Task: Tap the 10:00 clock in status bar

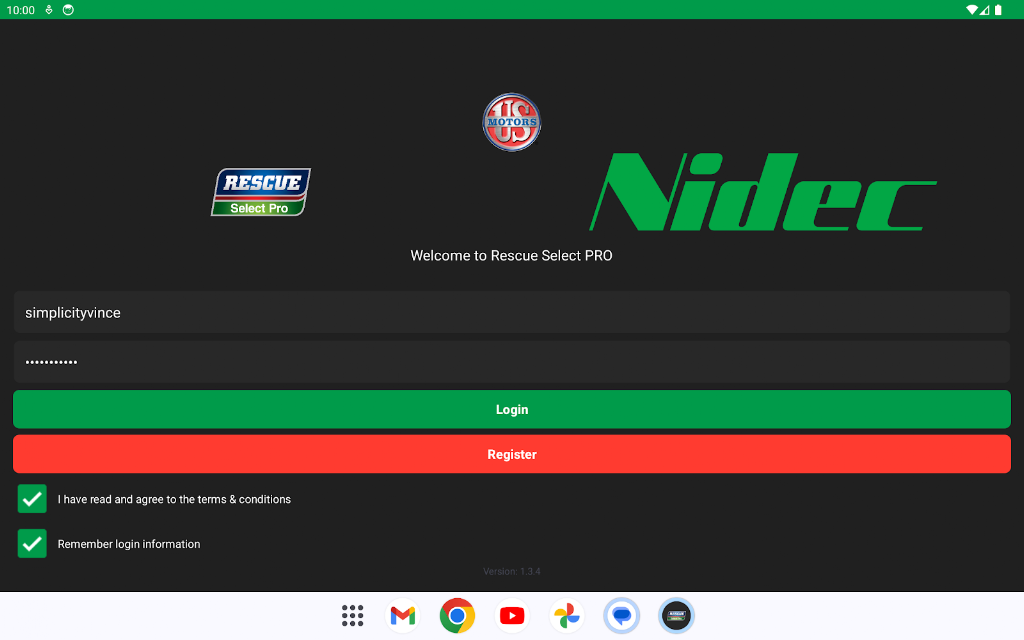Action: (20, 10)
